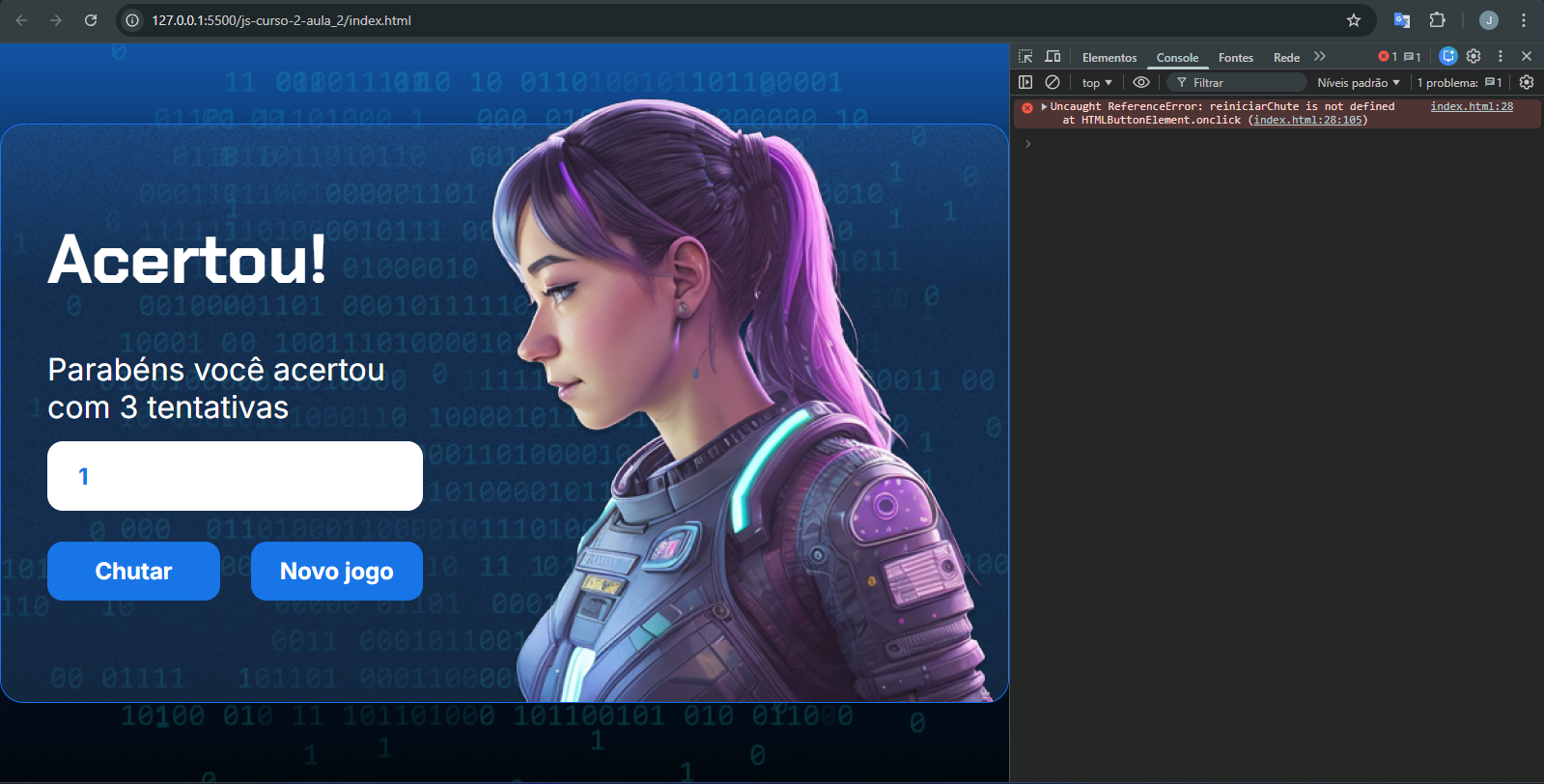Open the main DevTools settings gear
1544x784 pixels.
click(1474, 56)
